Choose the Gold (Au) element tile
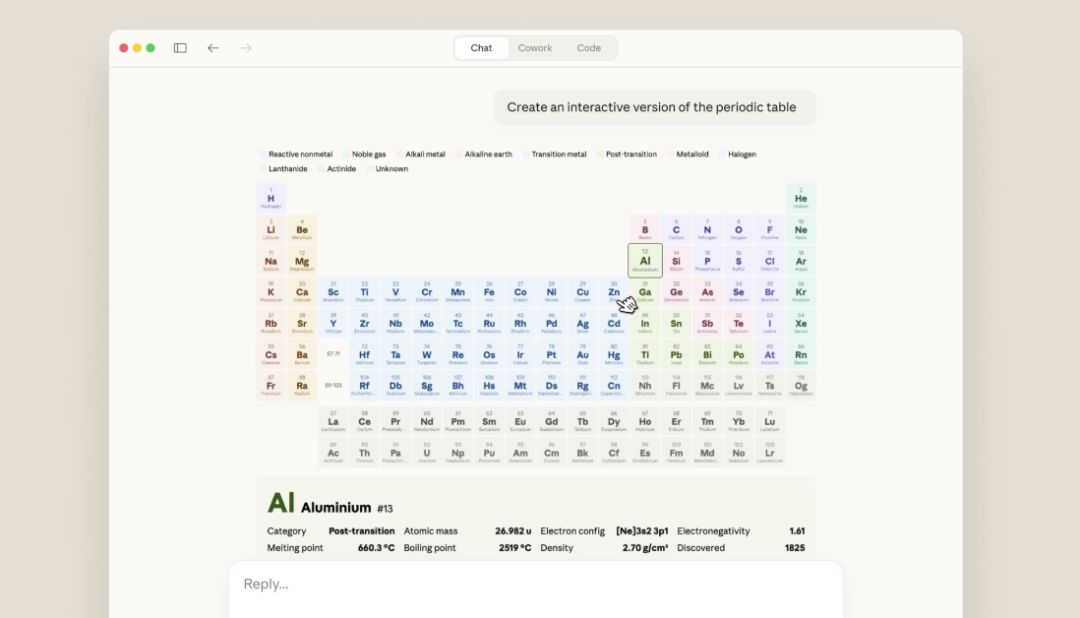The height and width of the screenshot is (618, 1080). tap(583, 355)
